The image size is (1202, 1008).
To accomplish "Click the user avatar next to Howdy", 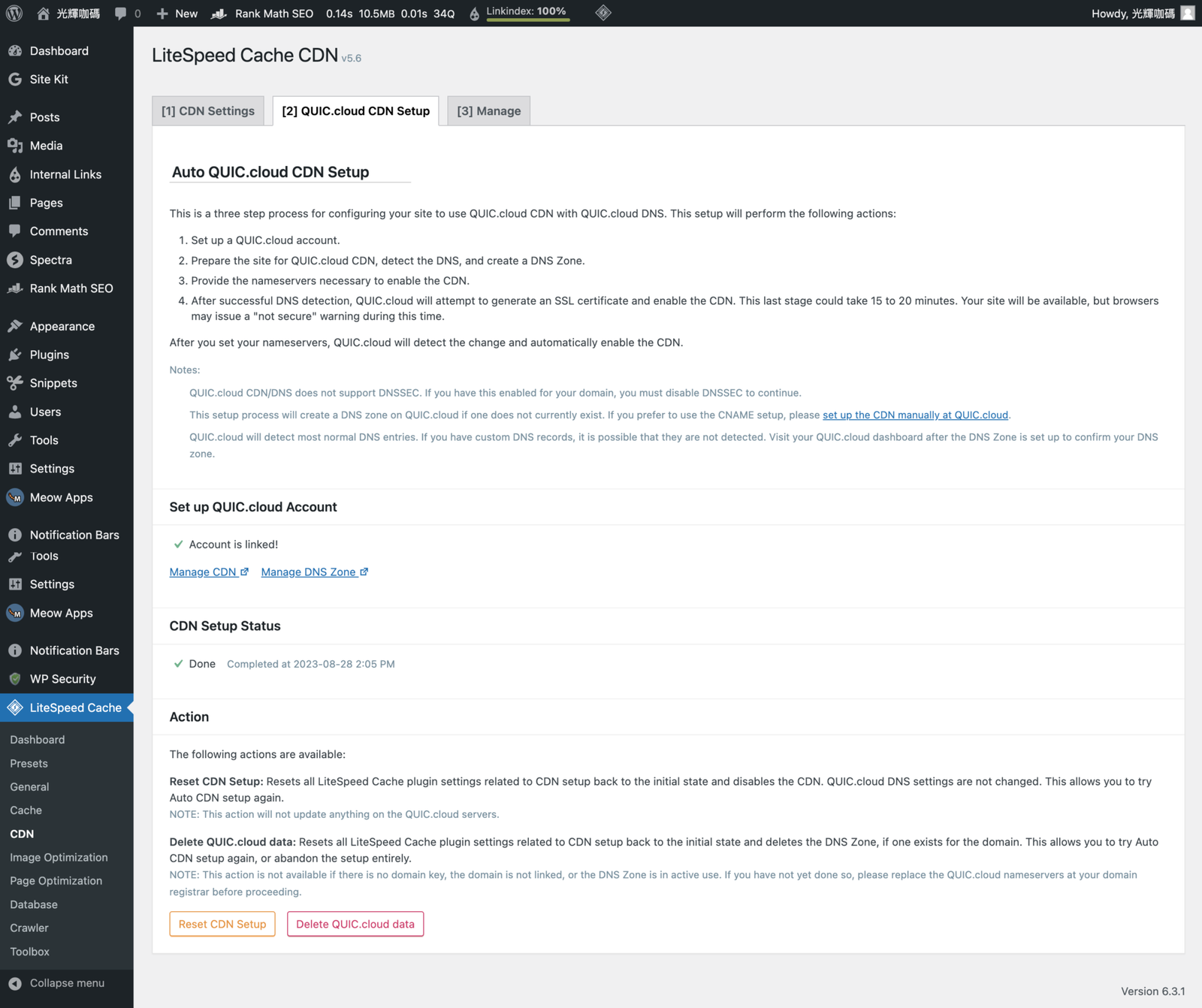I will point(1188,14).
